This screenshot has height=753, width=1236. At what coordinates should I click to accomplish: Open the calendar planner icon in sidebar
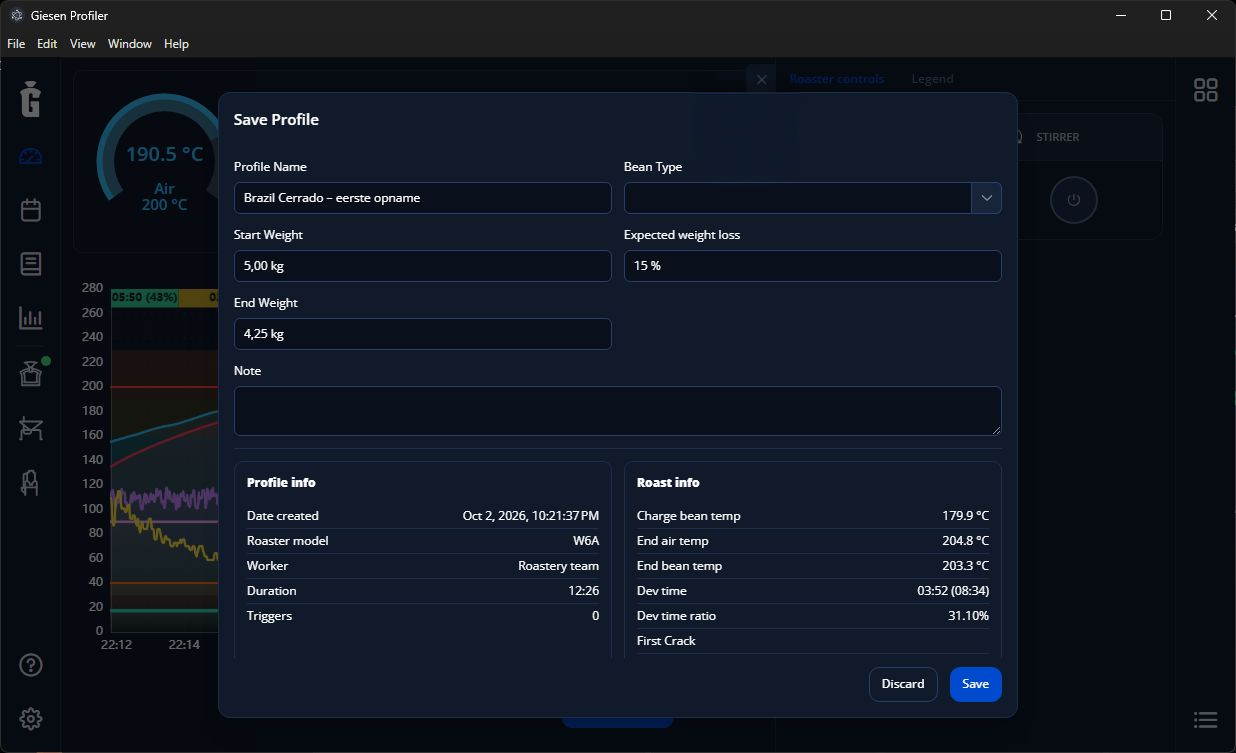point(31,210)
